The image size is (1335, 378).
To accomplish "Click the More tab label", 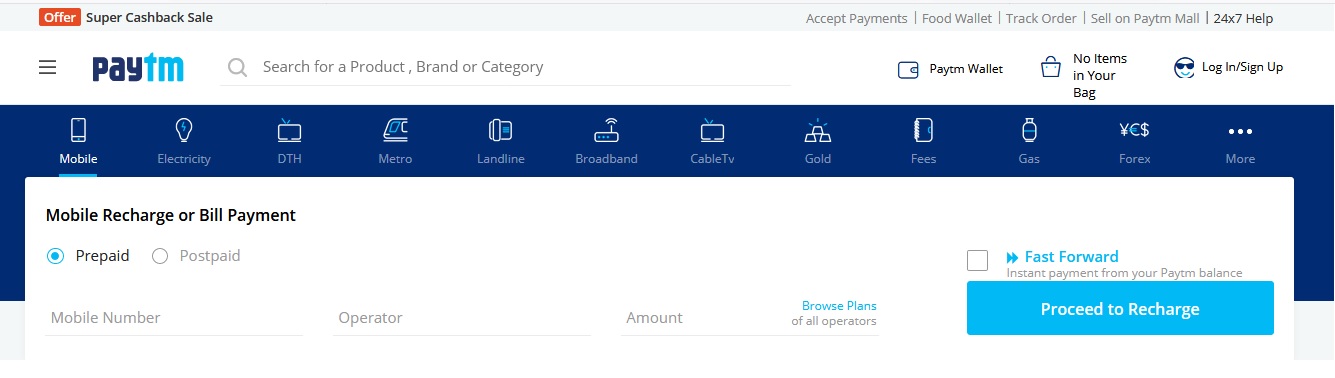I will pos(1240,159).
